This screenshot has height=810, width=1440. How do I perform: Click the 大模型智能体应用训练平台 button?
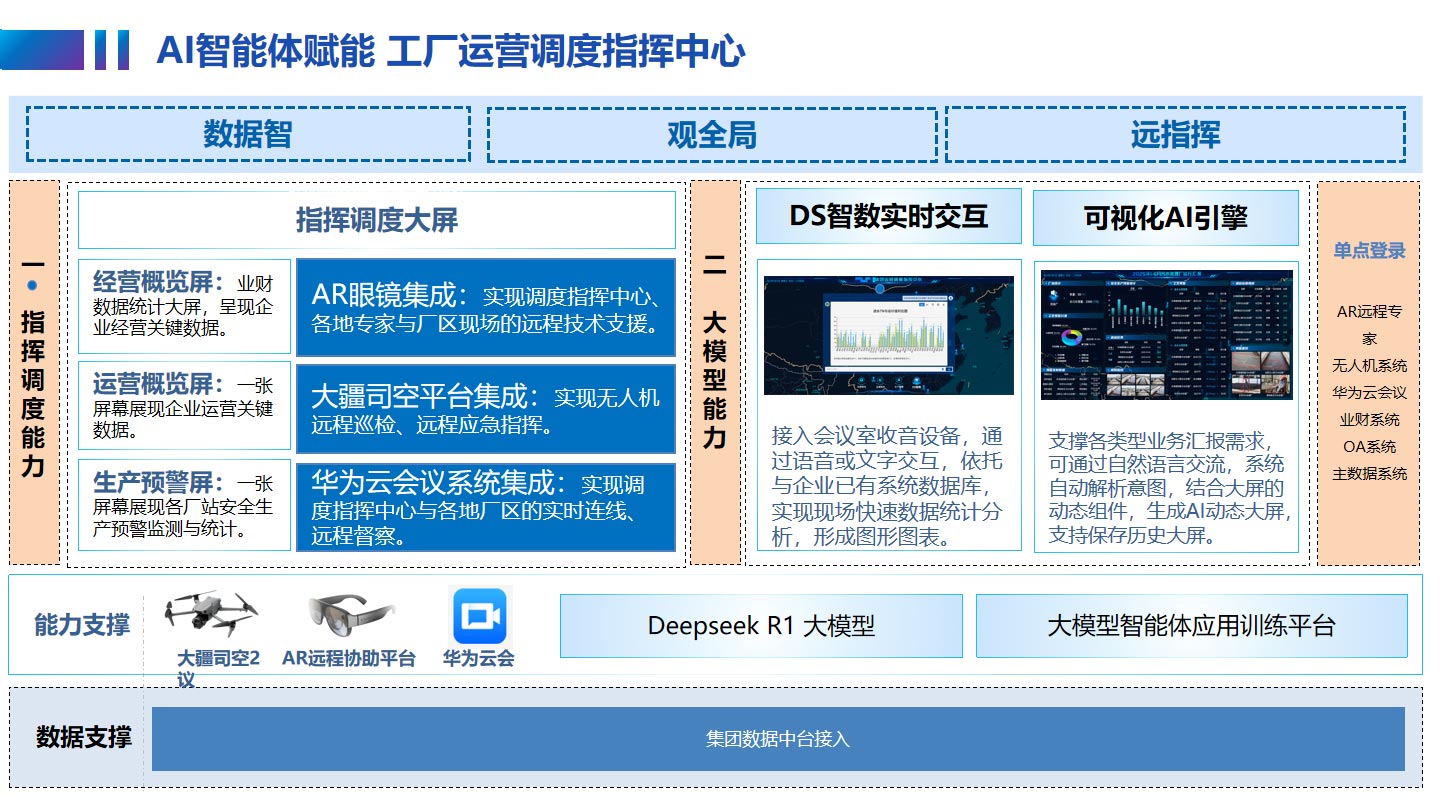coord(1191,626)
